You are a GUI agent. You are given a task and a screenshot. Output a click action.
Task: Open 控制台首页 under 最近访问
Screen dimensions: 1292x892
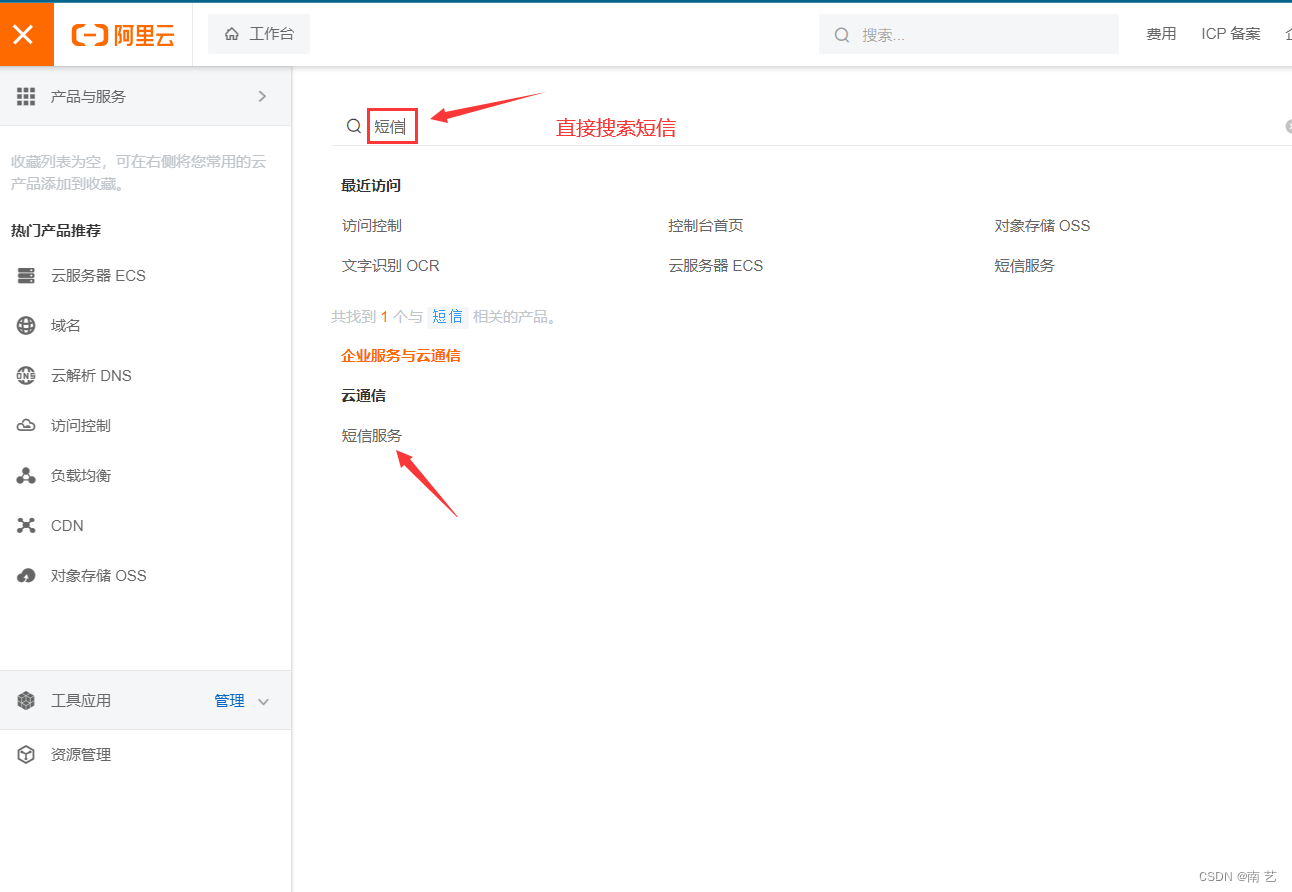(706, 226)
